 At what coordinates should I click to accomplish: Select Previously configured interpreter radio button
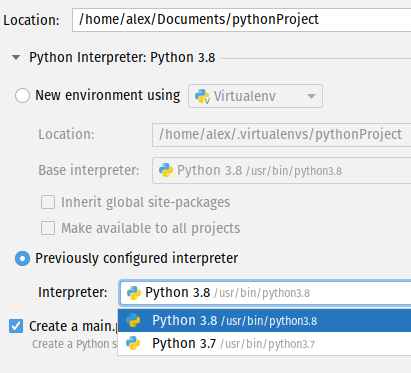(22, 259)
